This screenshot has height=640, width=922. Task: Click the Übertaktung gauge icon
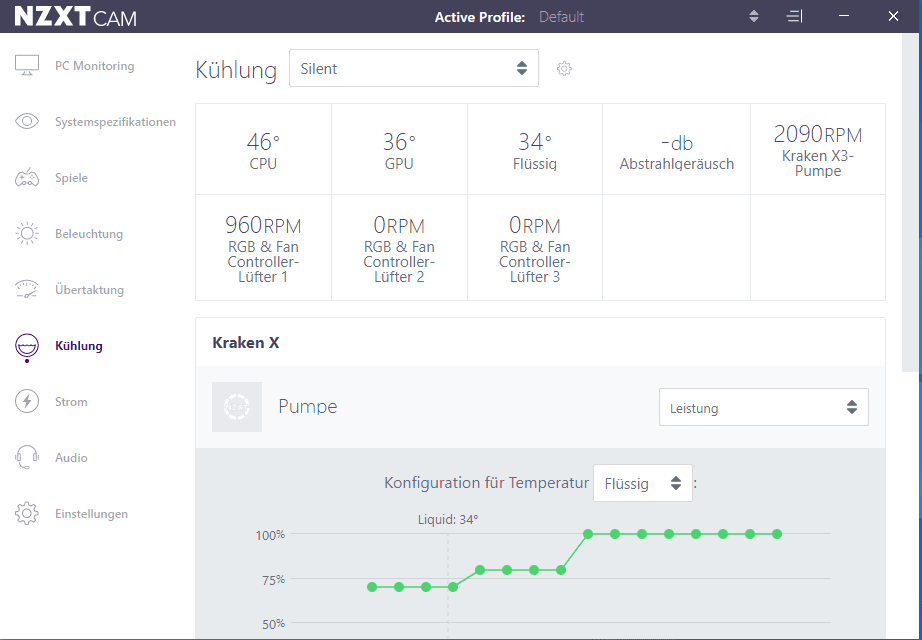pyautogui.click(x=27, y=289)
